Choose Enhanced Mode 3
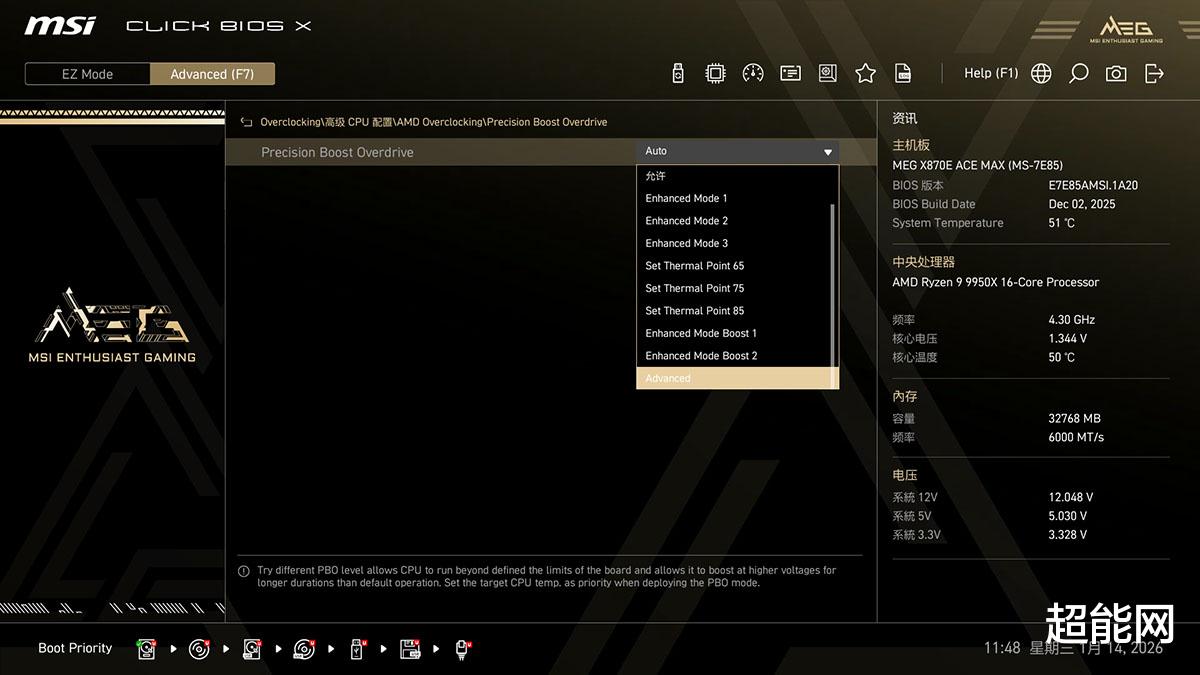This screenshot has width=1200, height=675. [x=735, y=243]
